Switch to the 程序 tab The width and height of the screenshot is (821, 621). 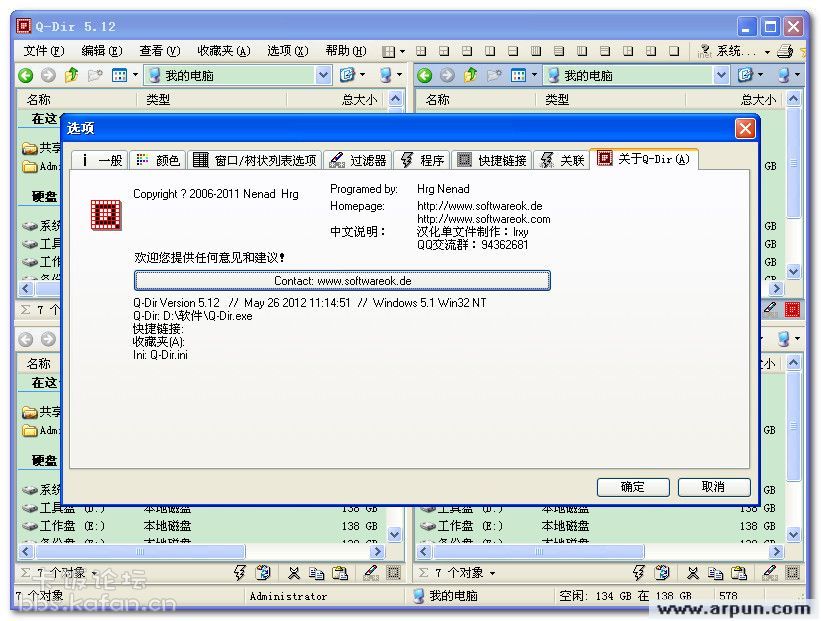421,160
